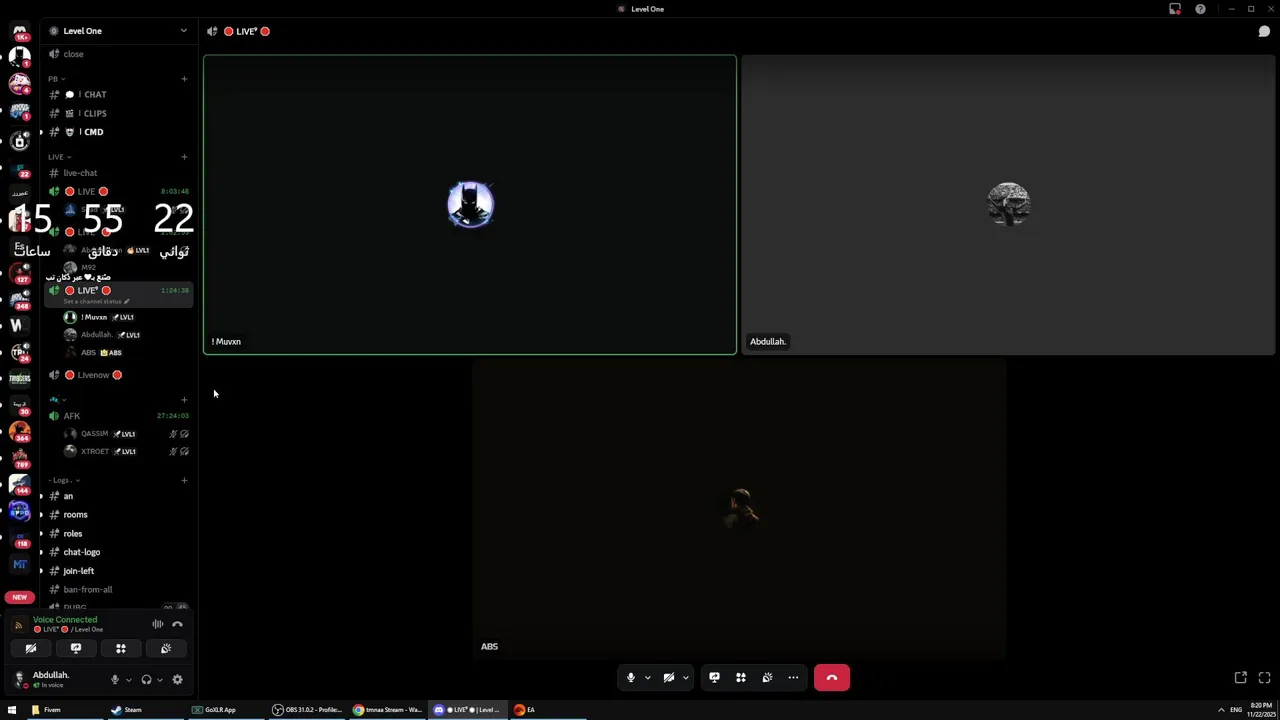Open soundboard from the call bar
This screenshot has height=720, width=1280.
pyautogui.click(x=767, y=677)
